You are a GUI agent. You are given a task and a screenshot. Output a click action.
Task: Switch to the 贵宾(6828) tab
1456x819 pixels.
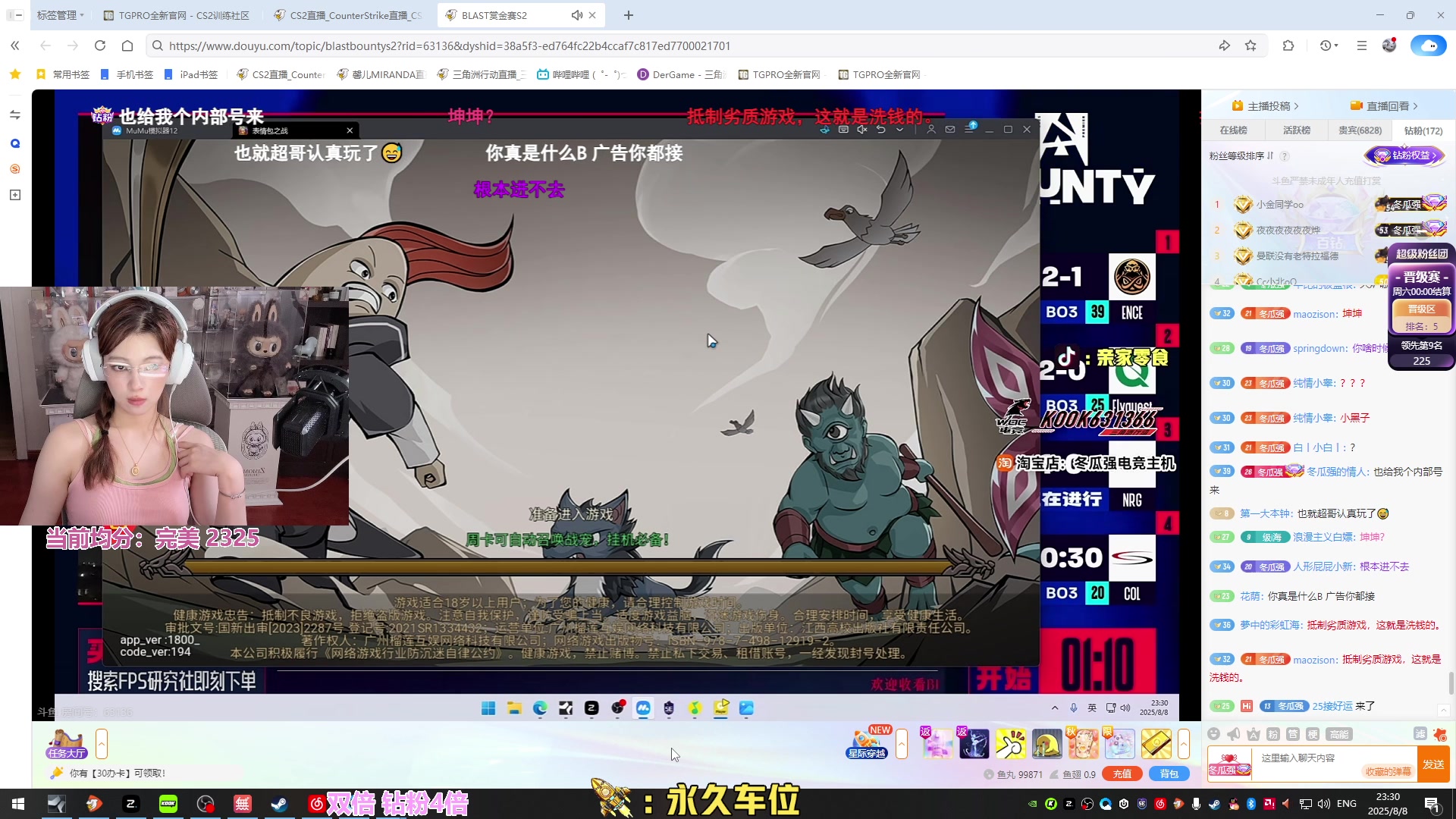pyautogui.click(x=1359, y=130)
